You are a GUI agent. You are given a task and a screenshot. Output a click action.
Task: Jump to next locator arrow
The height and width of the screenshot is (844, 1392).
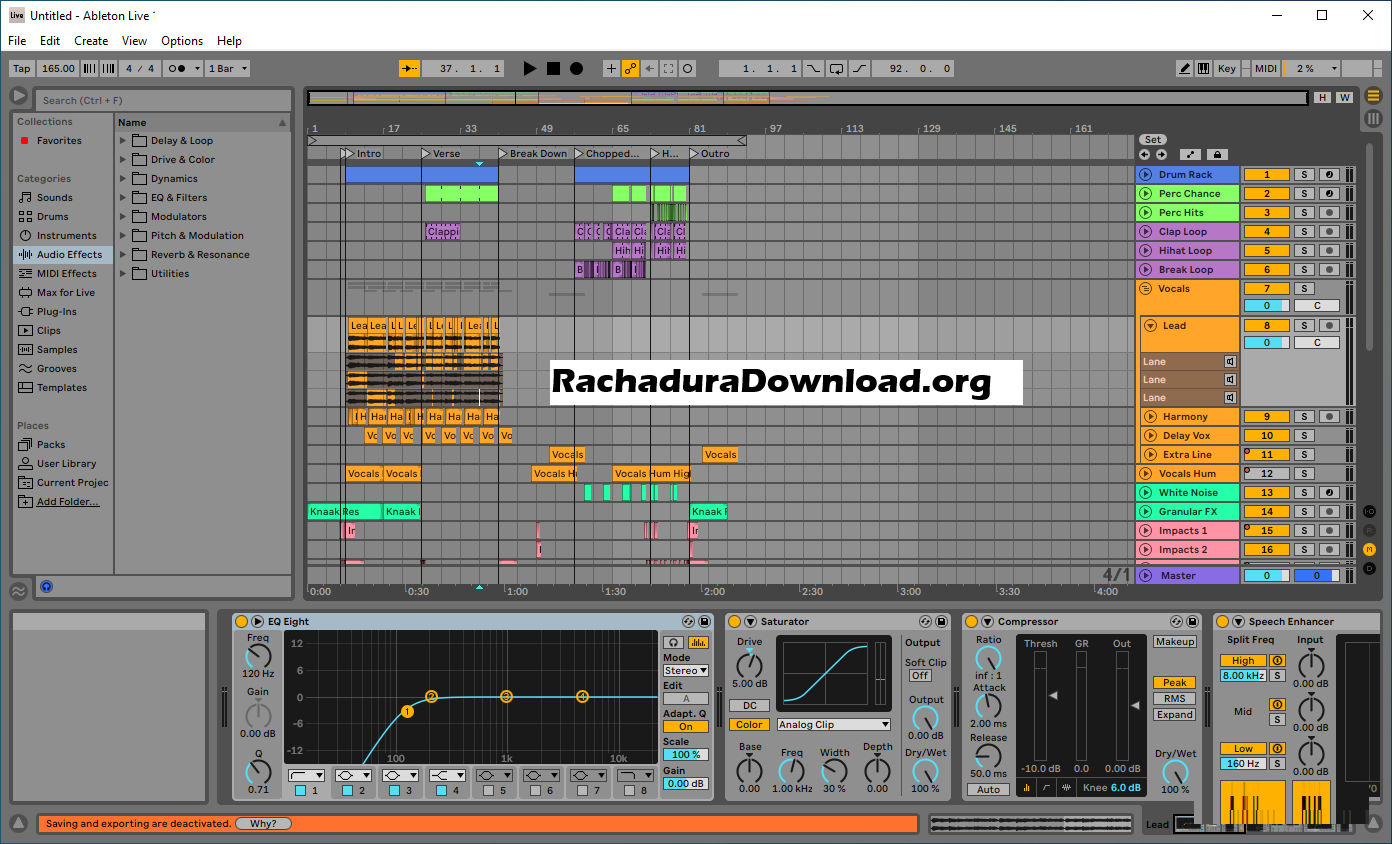1161,154
